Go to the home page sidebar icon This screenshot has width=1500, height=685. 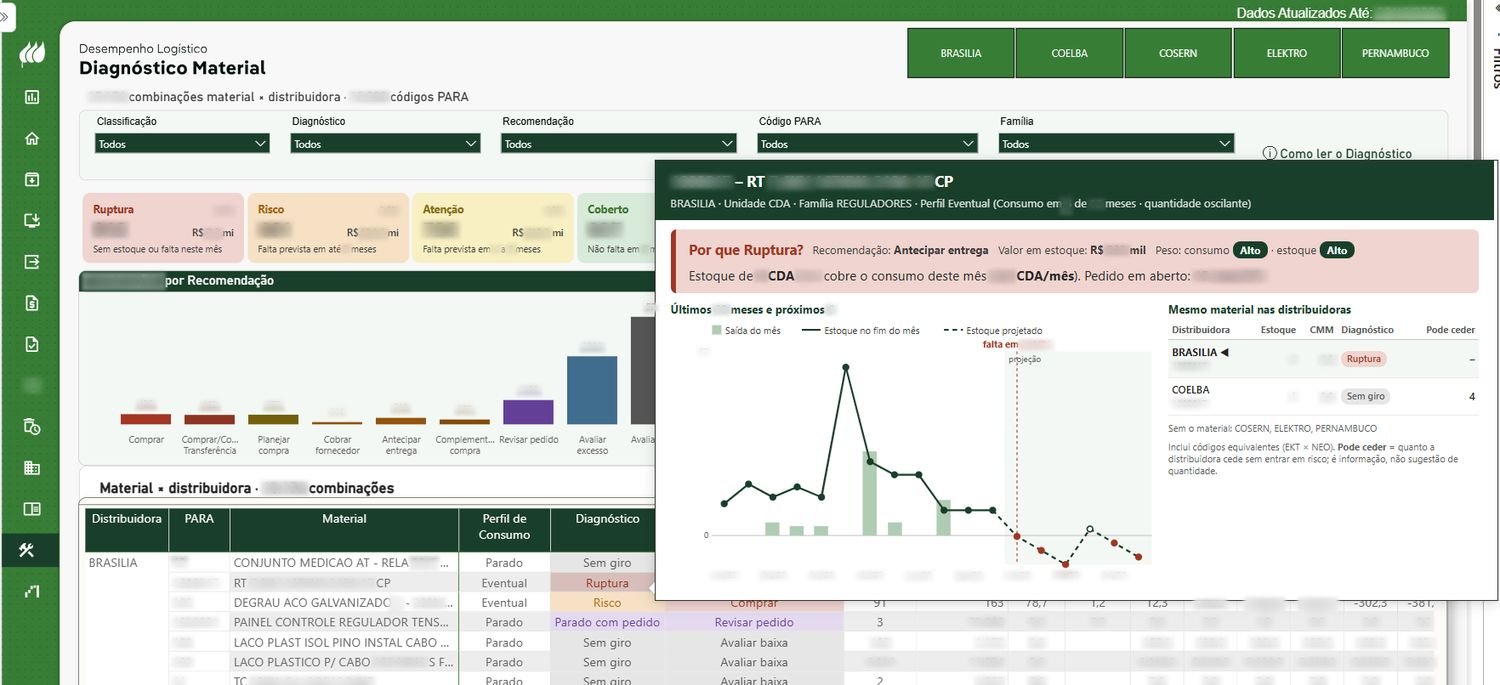point(32,138)
